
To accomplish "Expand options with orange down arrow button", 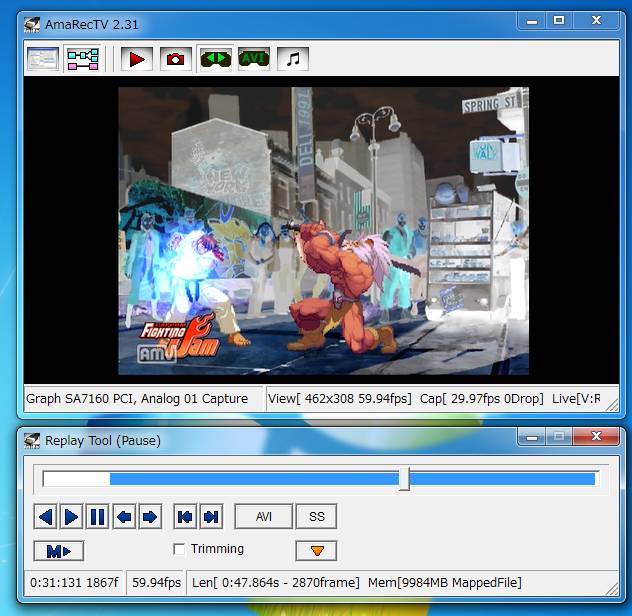I will 316,551.
